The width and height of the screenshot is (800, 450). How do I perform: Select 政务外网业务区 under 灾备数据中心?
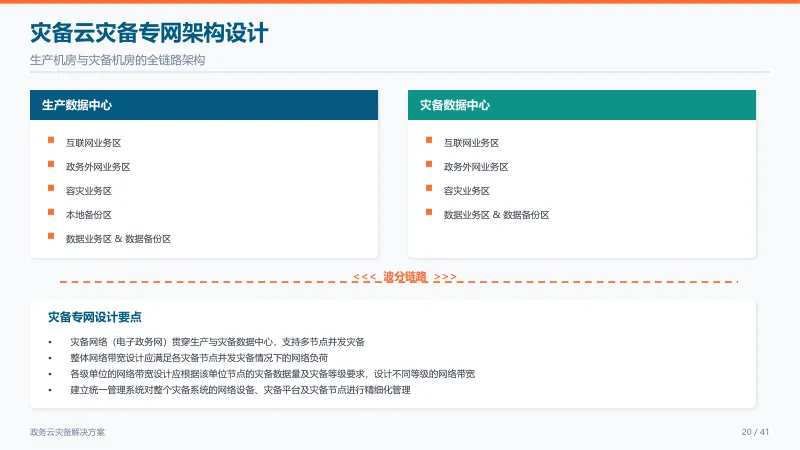[x=476, y=167]
